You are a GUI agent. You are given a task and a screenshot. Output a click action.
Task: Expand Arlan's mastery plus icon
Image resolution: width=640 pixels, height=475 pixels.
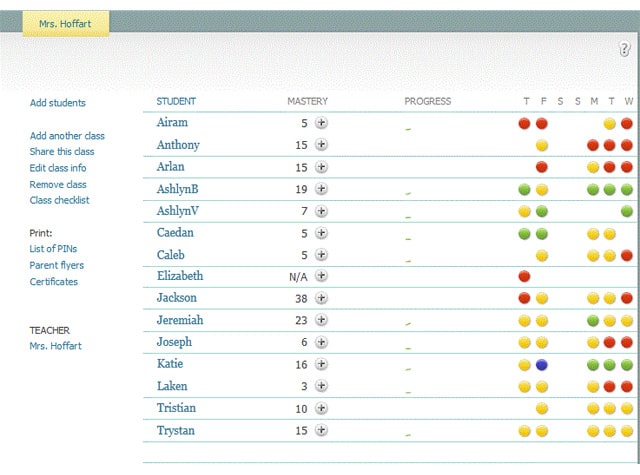[x=322, y=167]
